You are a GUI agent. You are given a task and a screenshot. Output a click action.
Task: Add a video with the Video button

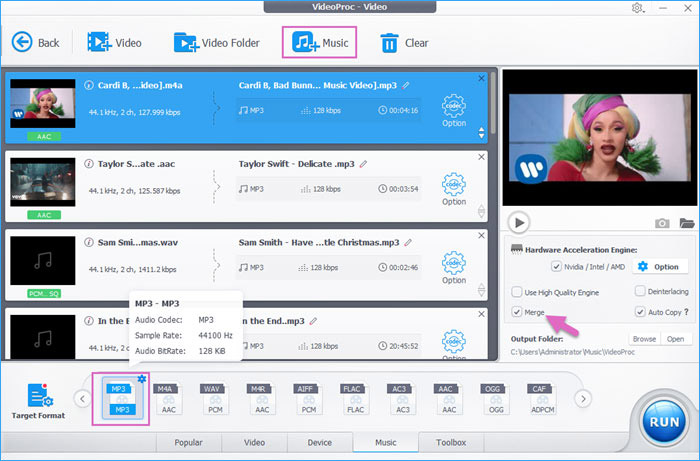(114, 43)
